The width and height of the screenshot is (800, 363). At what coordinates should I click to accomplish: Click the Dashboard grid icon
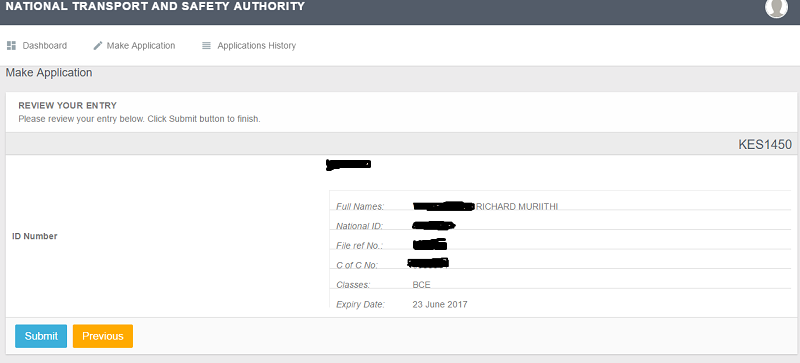(11, 45)
